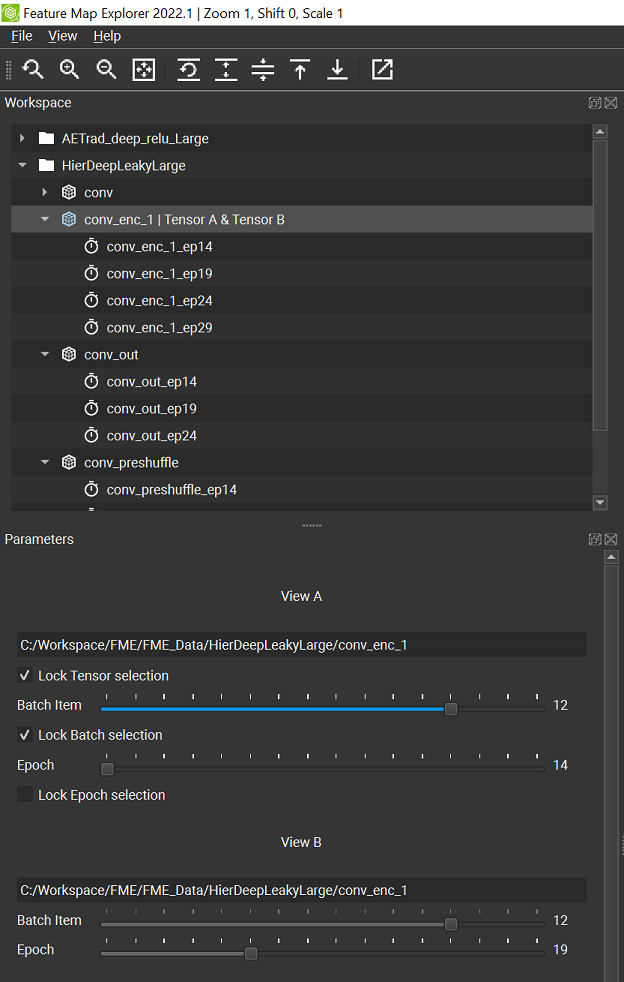Click the View A tensor path field
624x982 pixels.
300,644
